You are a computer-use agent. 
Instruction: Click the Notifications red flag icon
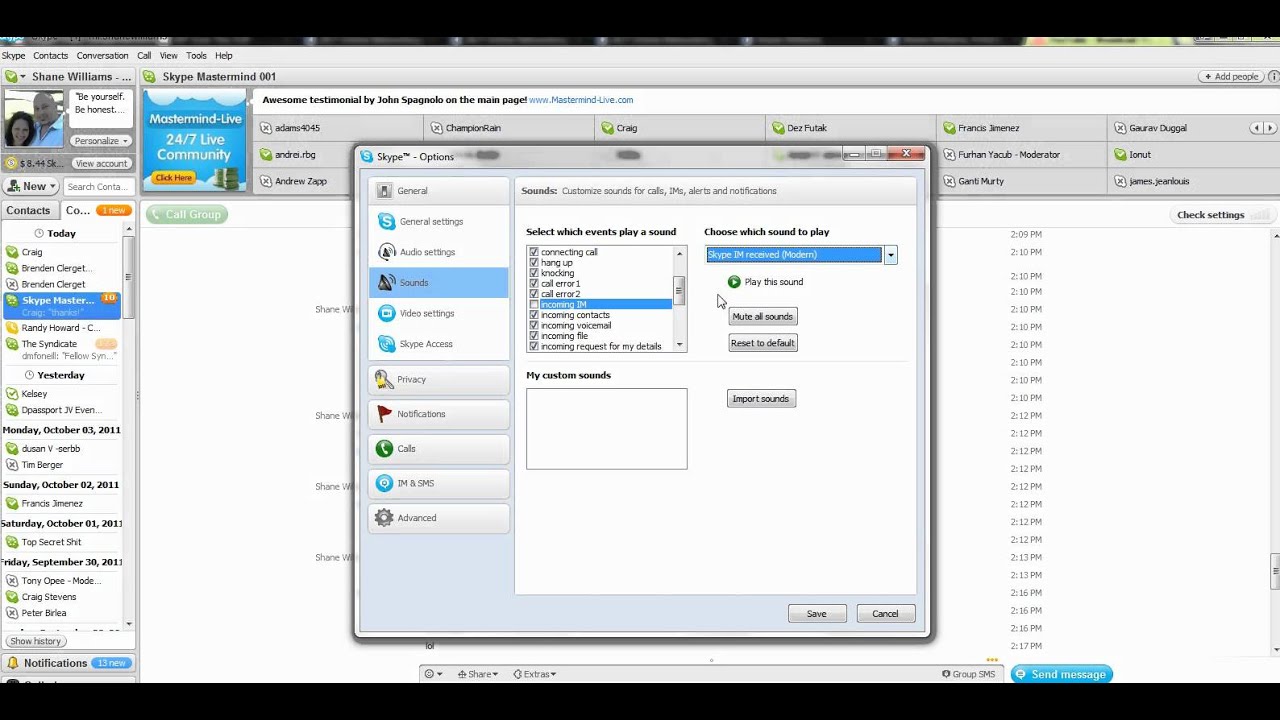(384, 414)
